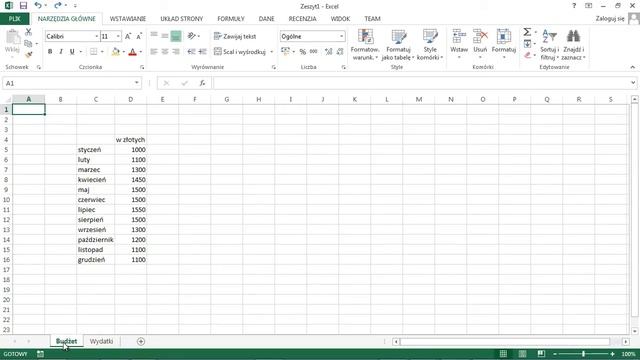
Task: Center cell text horizontally
Action: pos(165,52)
